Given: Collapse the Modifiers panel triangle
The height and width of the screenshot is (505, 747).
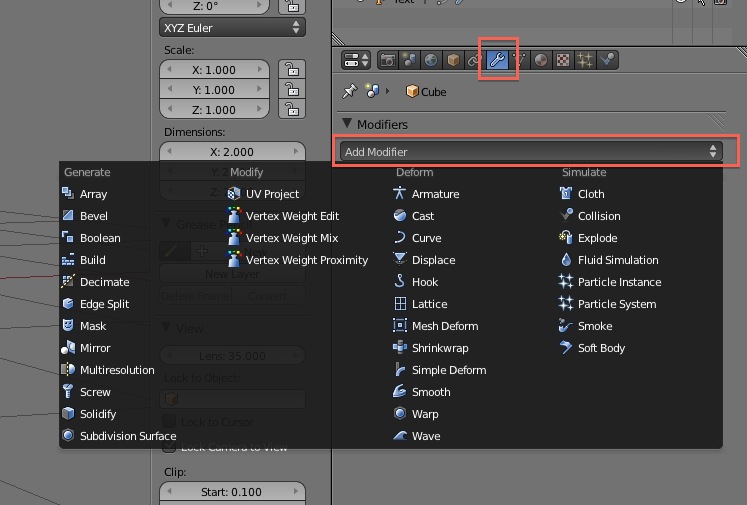Looking at the screenshot, I should tap(347, 123).
